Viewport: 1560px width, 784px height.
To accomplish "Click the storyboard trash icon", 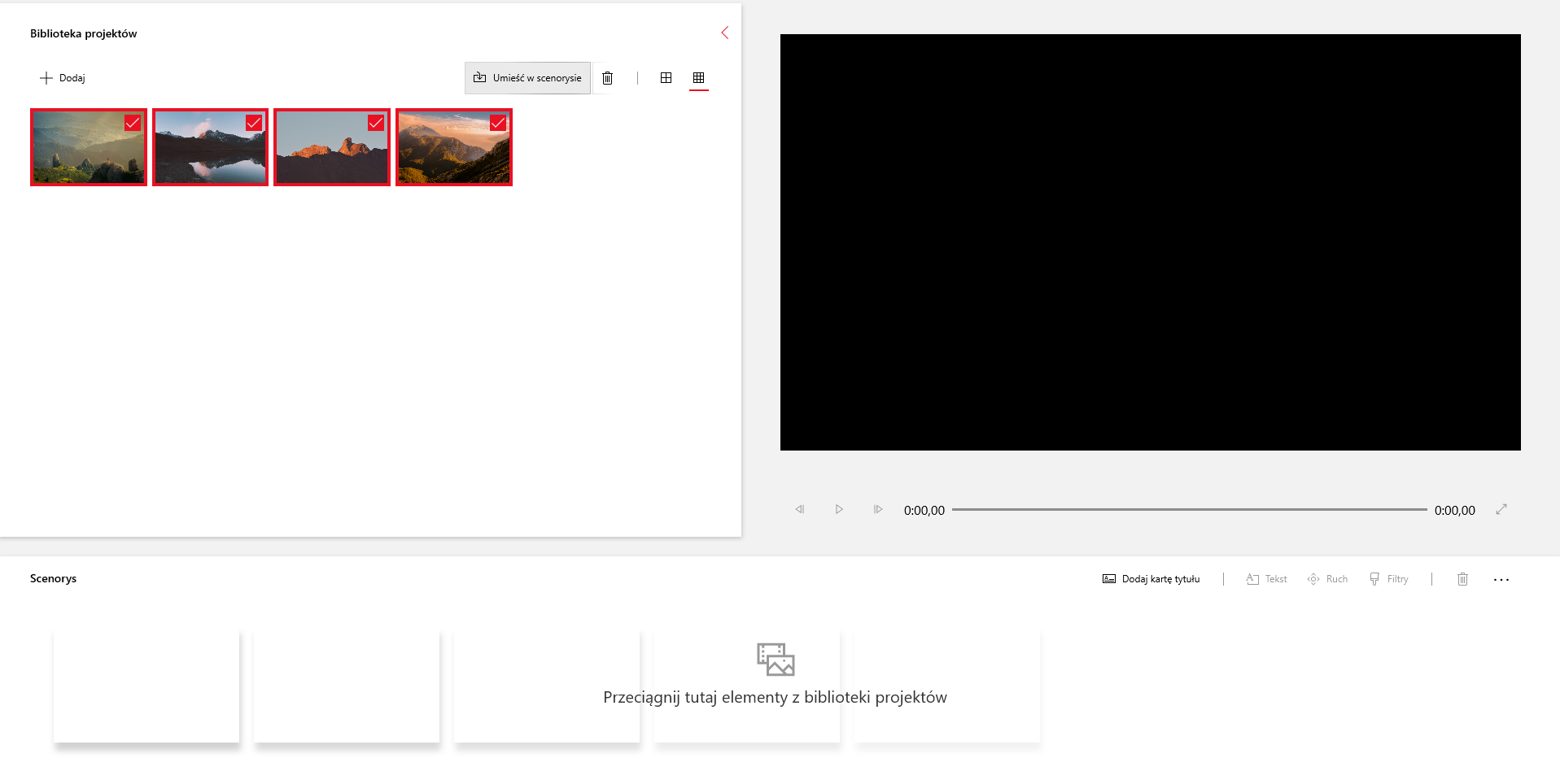I will point(1462,579).
